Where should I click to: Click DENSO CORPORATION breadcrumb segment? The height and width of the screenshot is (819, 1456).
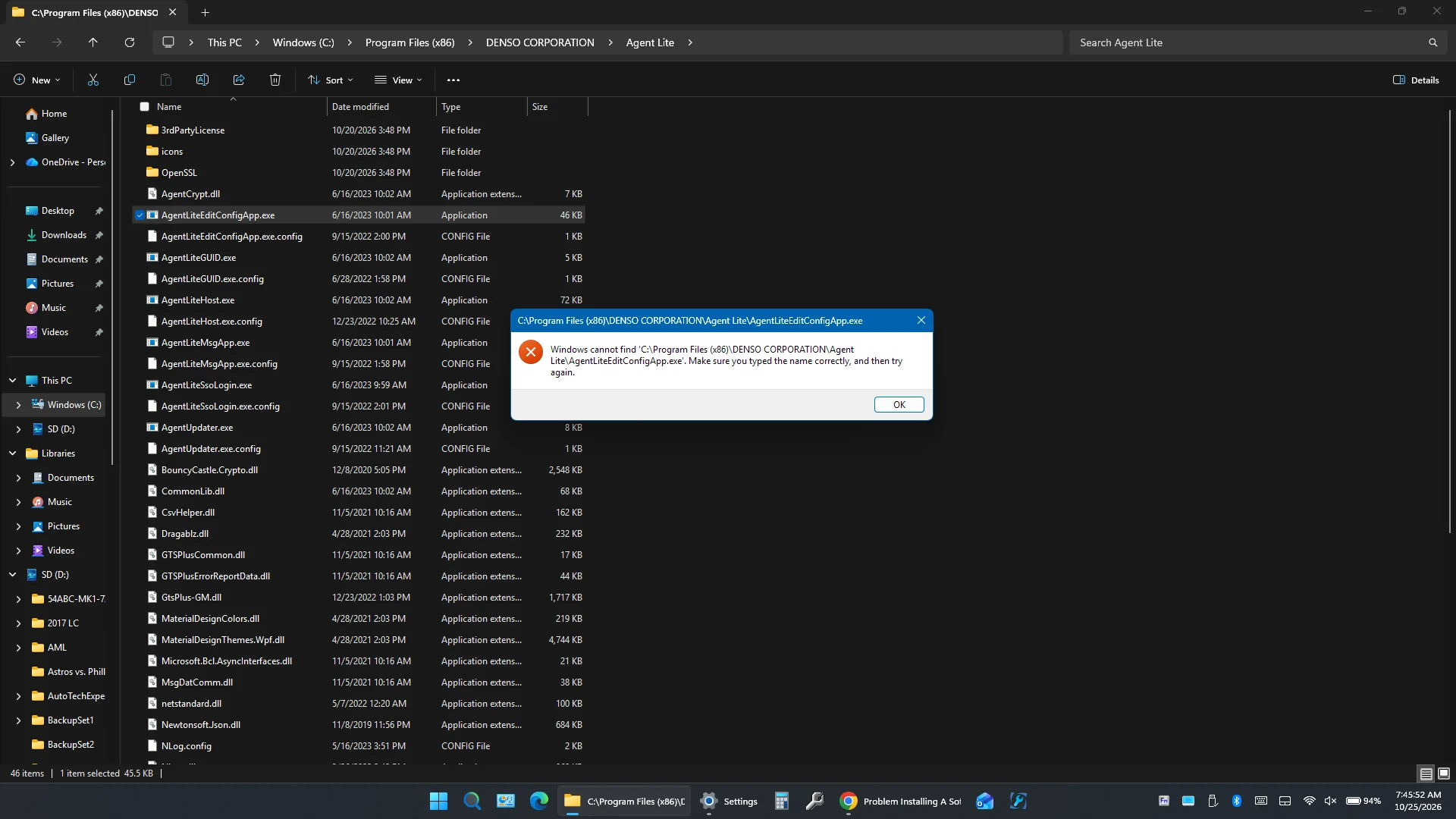point(540,42)
